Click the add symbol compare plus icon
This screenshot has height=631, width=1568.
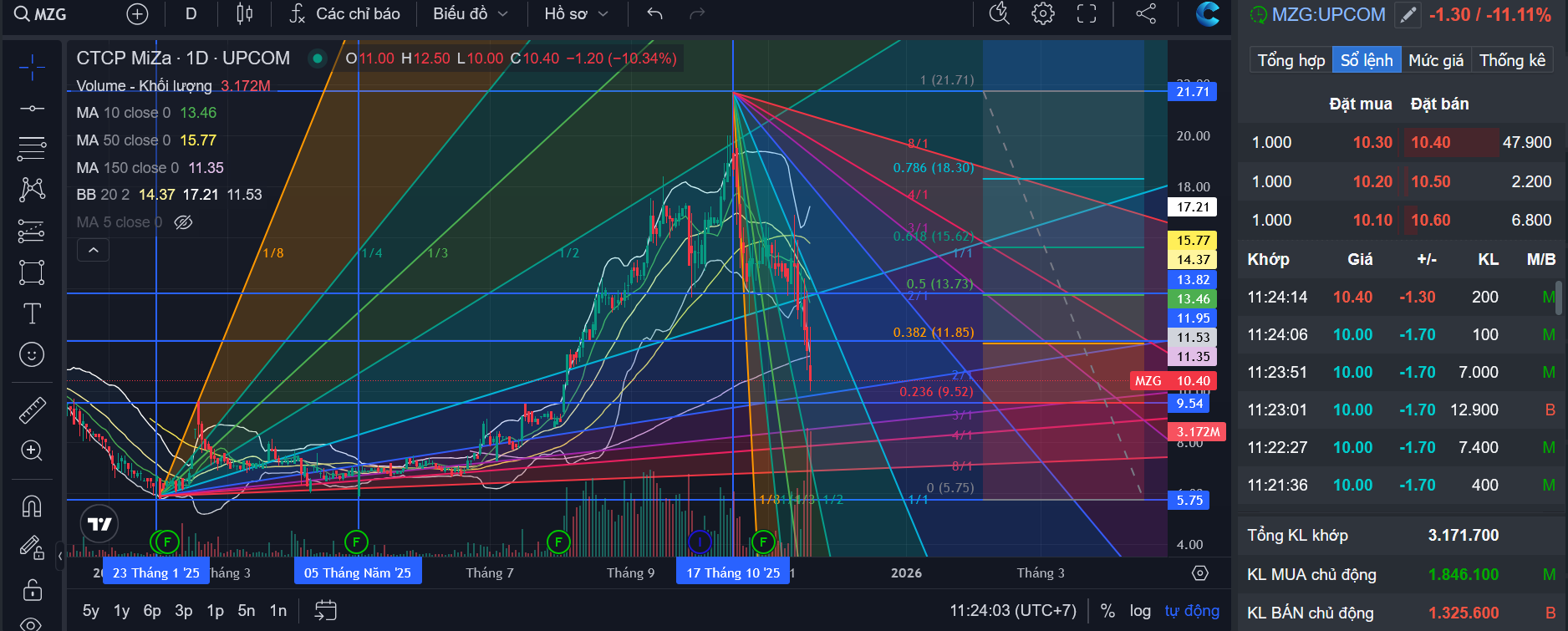pos(137,14)
